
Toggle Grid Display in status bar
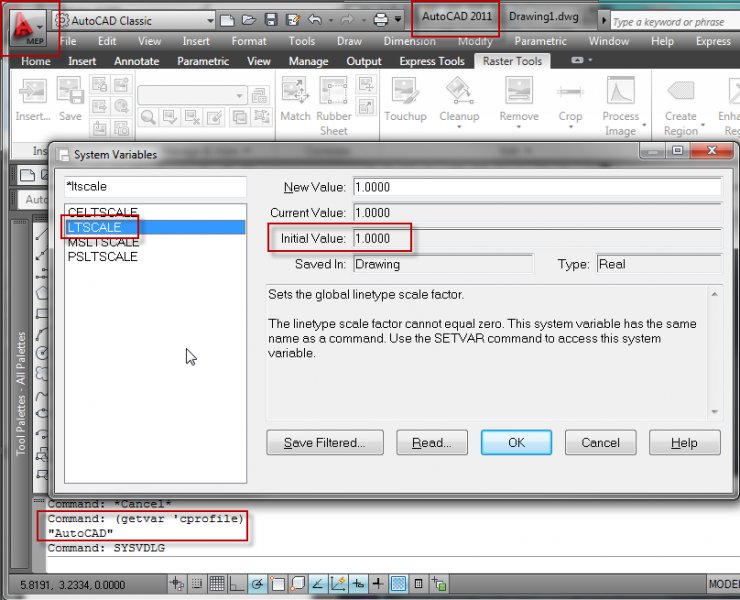(217, 584)
